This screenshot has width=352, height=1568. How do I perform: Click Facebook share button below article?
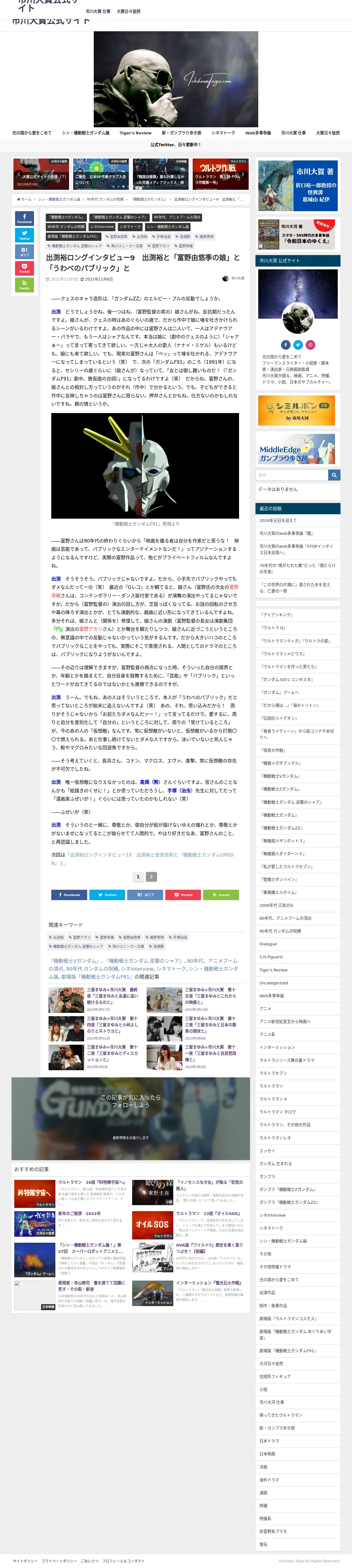[x=69, y=894]
